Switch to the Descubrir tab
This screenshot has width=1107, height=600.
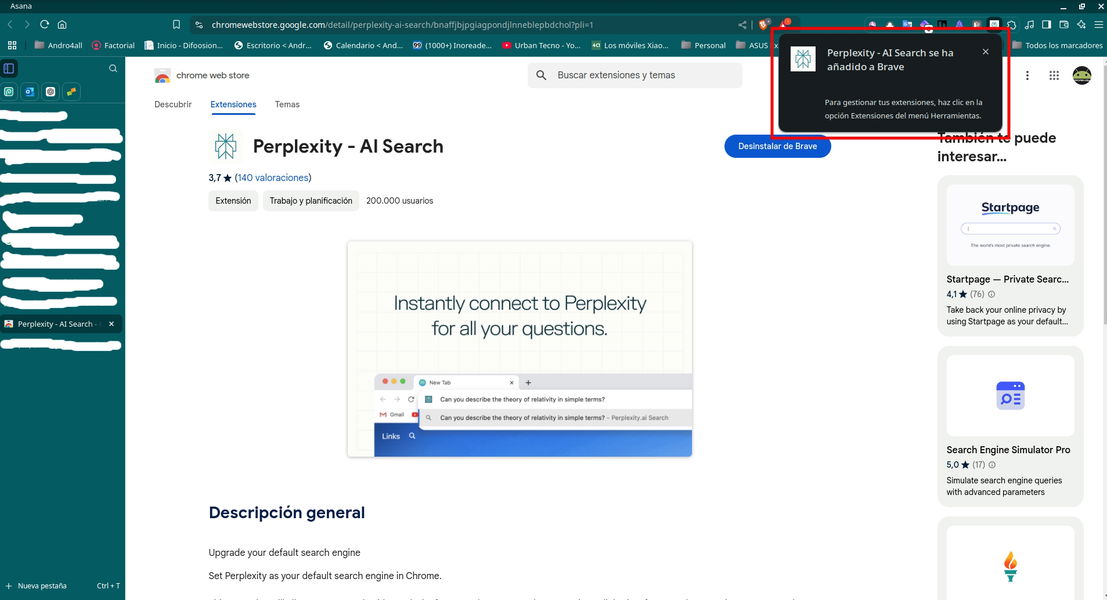[x=173, y=104]
